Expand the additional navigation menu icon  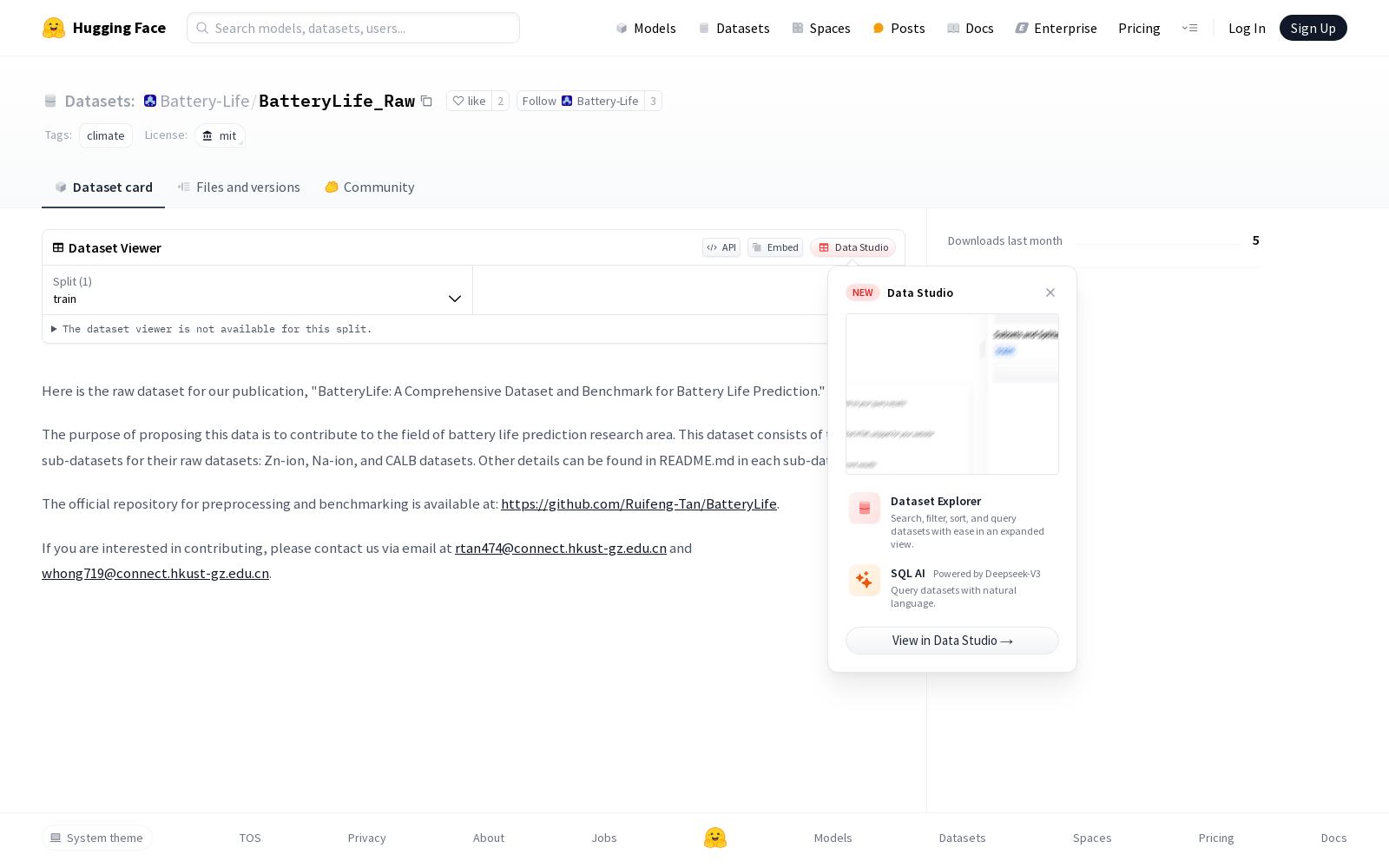pos(1189,29)
